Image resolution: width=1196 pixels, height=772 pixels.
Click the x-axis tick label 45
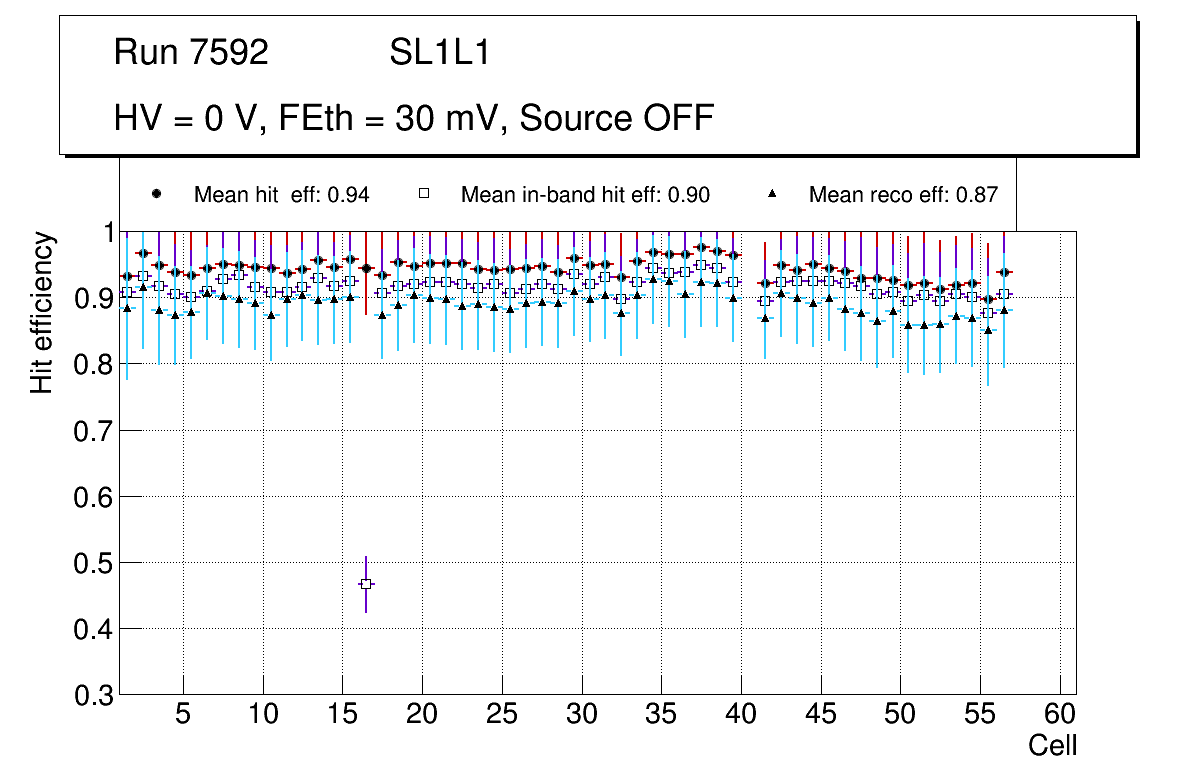pyautogui.click(x=821, y=716)
